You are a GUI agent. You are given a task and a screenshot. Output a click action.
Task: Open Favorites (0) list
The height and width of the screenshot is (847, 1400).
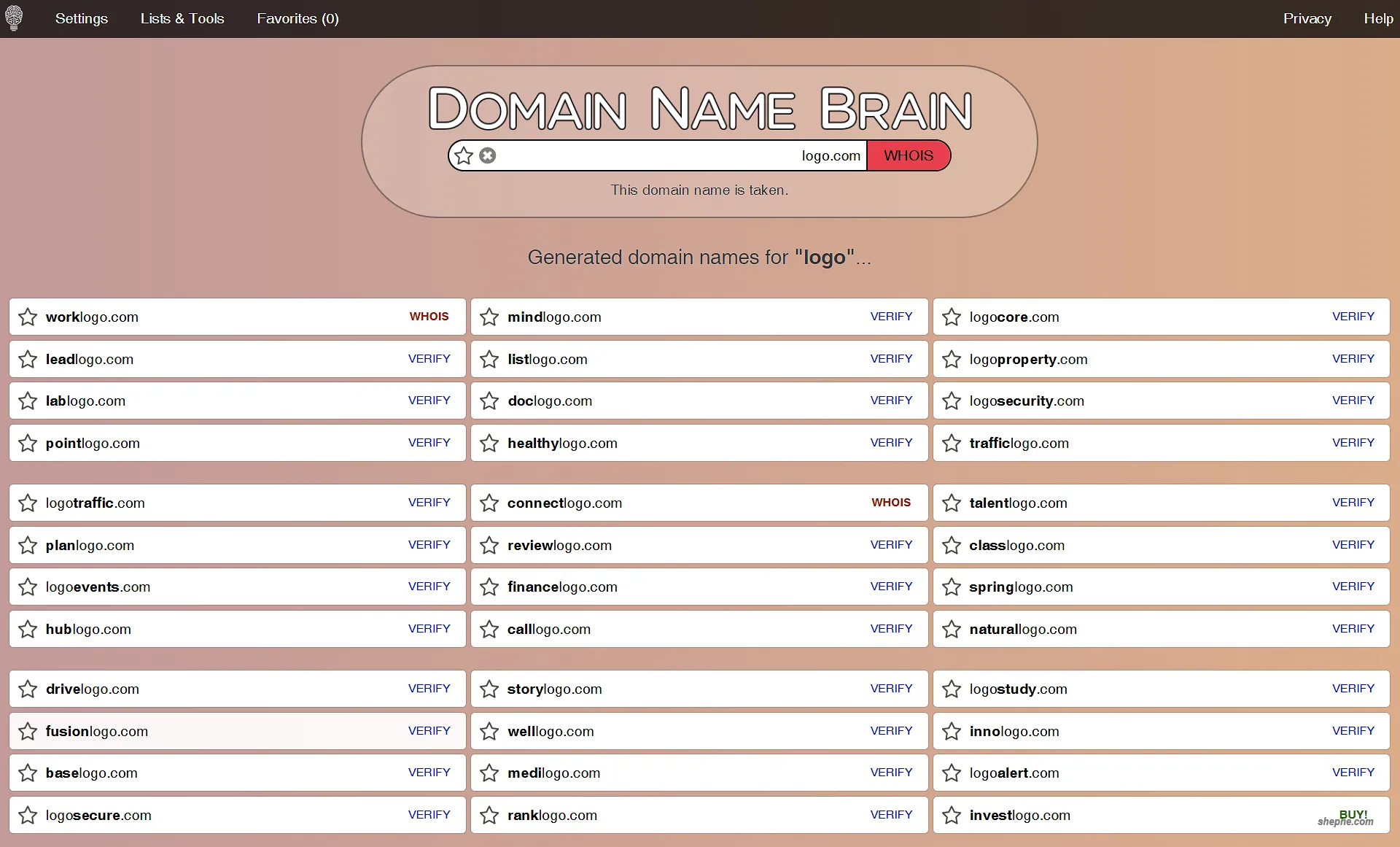297,18
